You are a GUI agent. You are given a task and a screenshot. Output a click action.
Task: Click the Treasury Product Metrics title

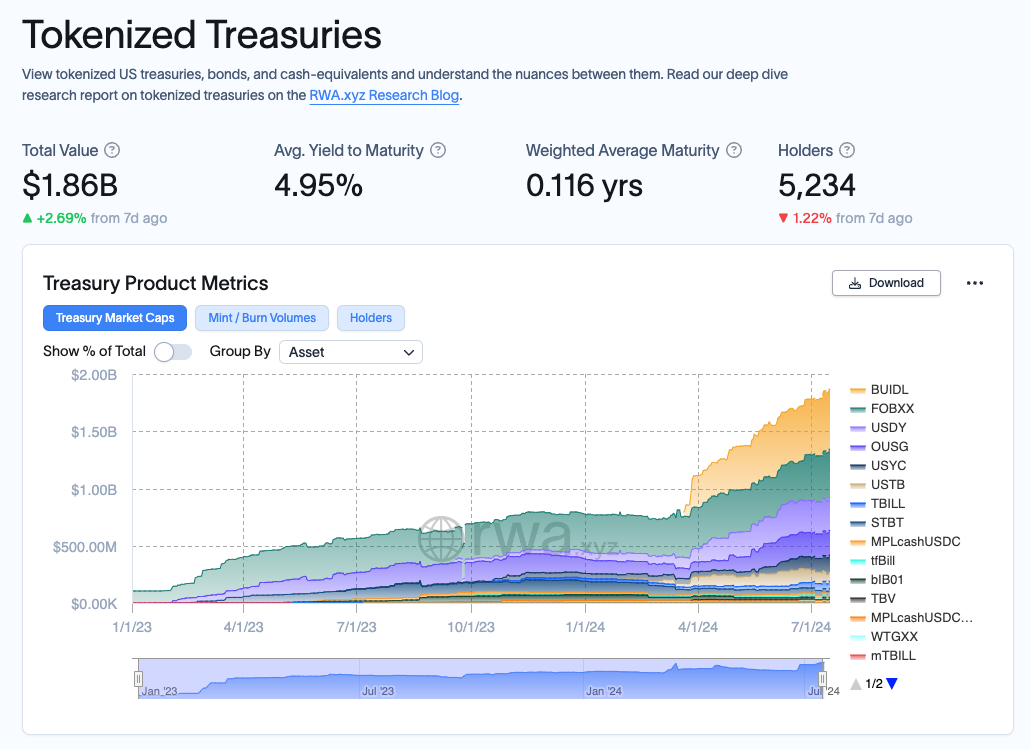[x=156, y=283]
